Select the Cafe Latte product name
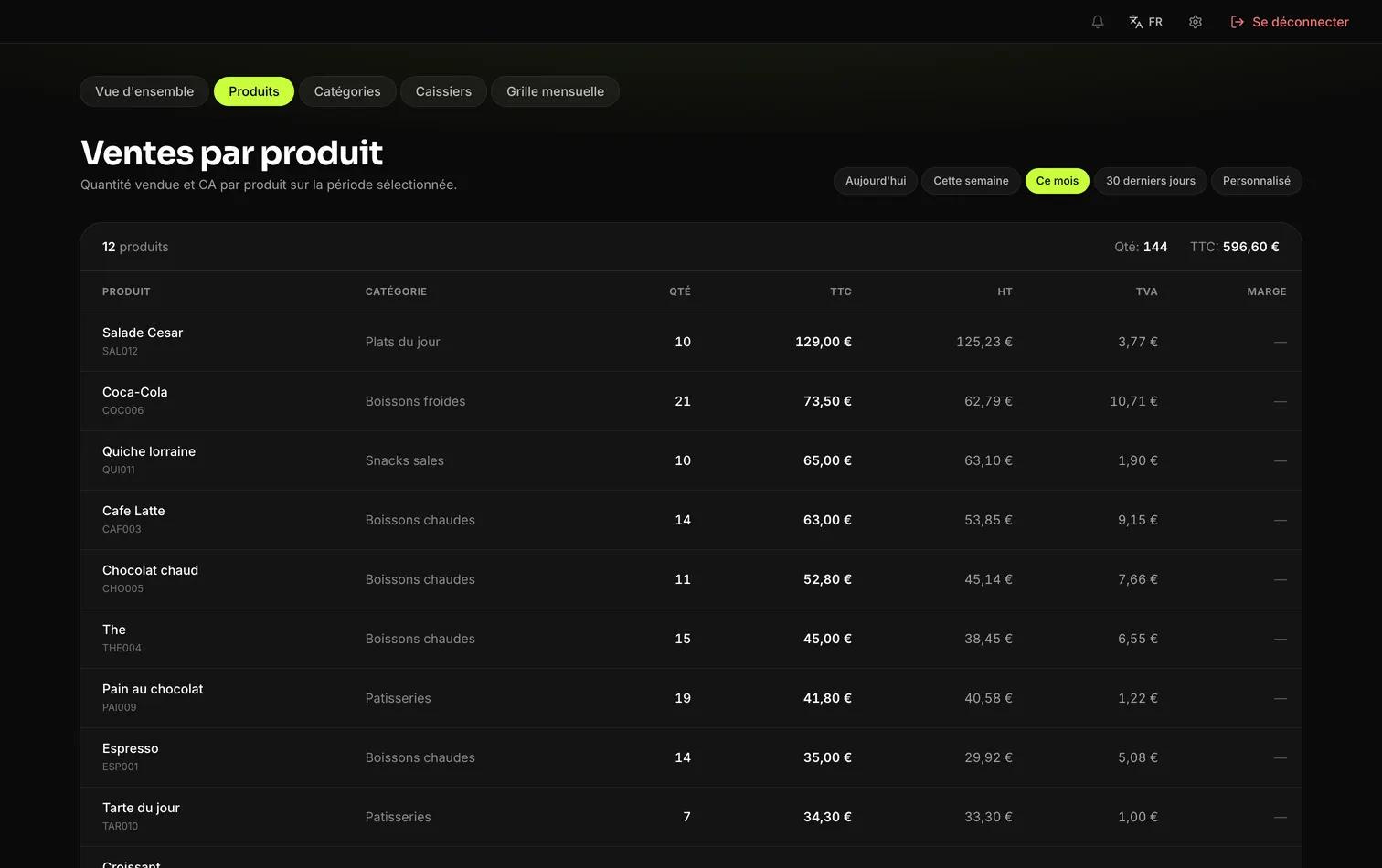This screenshot has height=868, width=1382. tap(133, 511)
